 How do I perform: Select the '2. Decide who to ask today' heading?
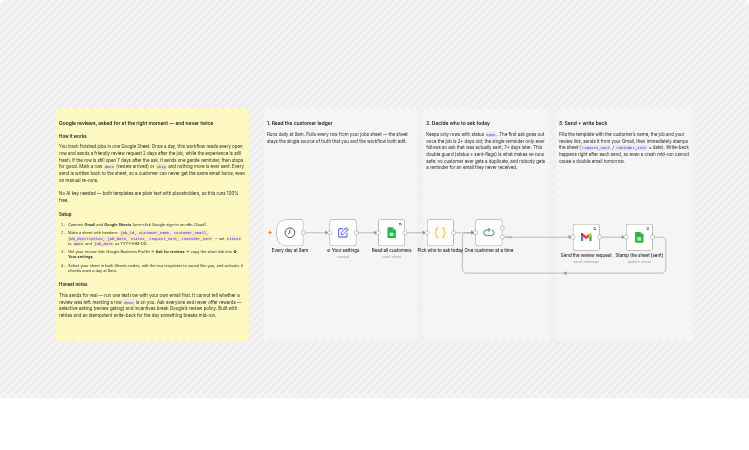coord(458,123)
